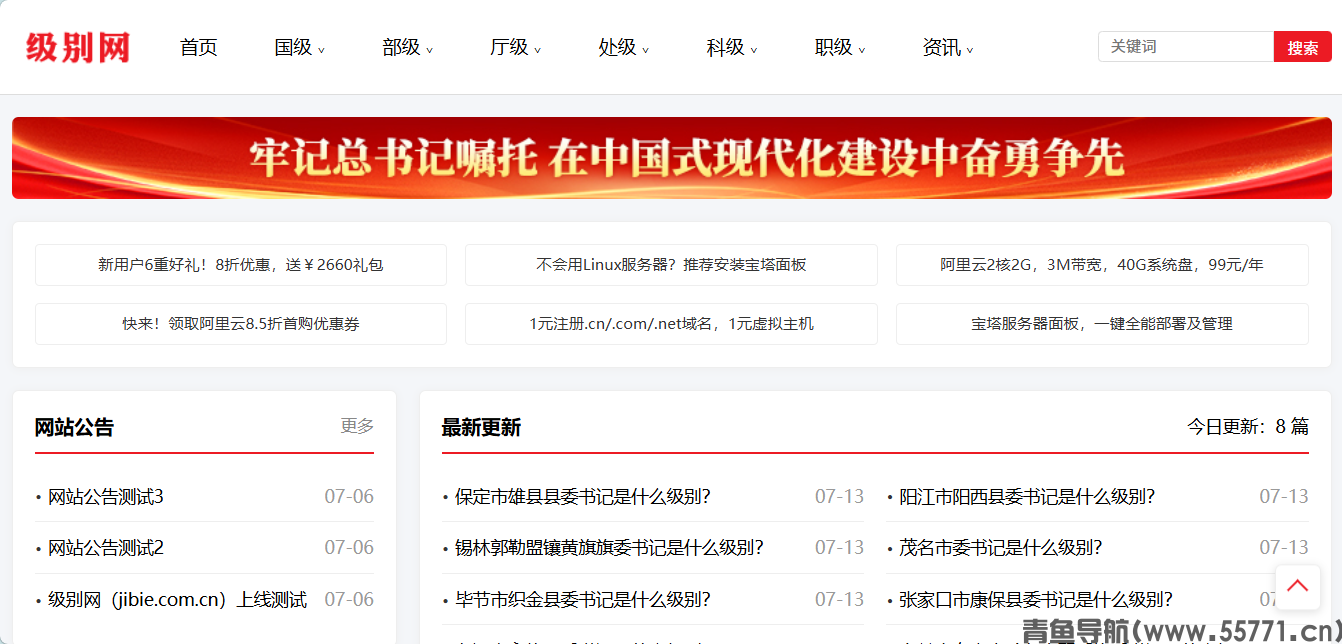Screen dimensions: 1342x644
Task: Open article 保定市雄县县委书记是什么级别?
Action: pyautogui.click(x=583, y=497)
